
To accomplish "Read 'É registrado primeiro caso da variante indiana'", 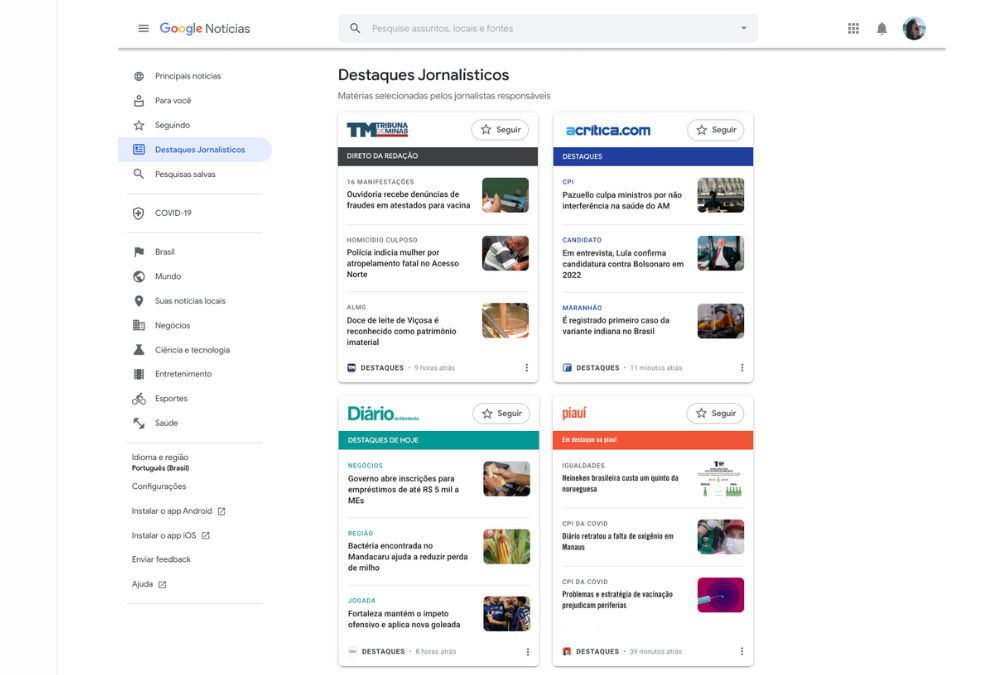I will pyautogui.click(x=616, y=326).
